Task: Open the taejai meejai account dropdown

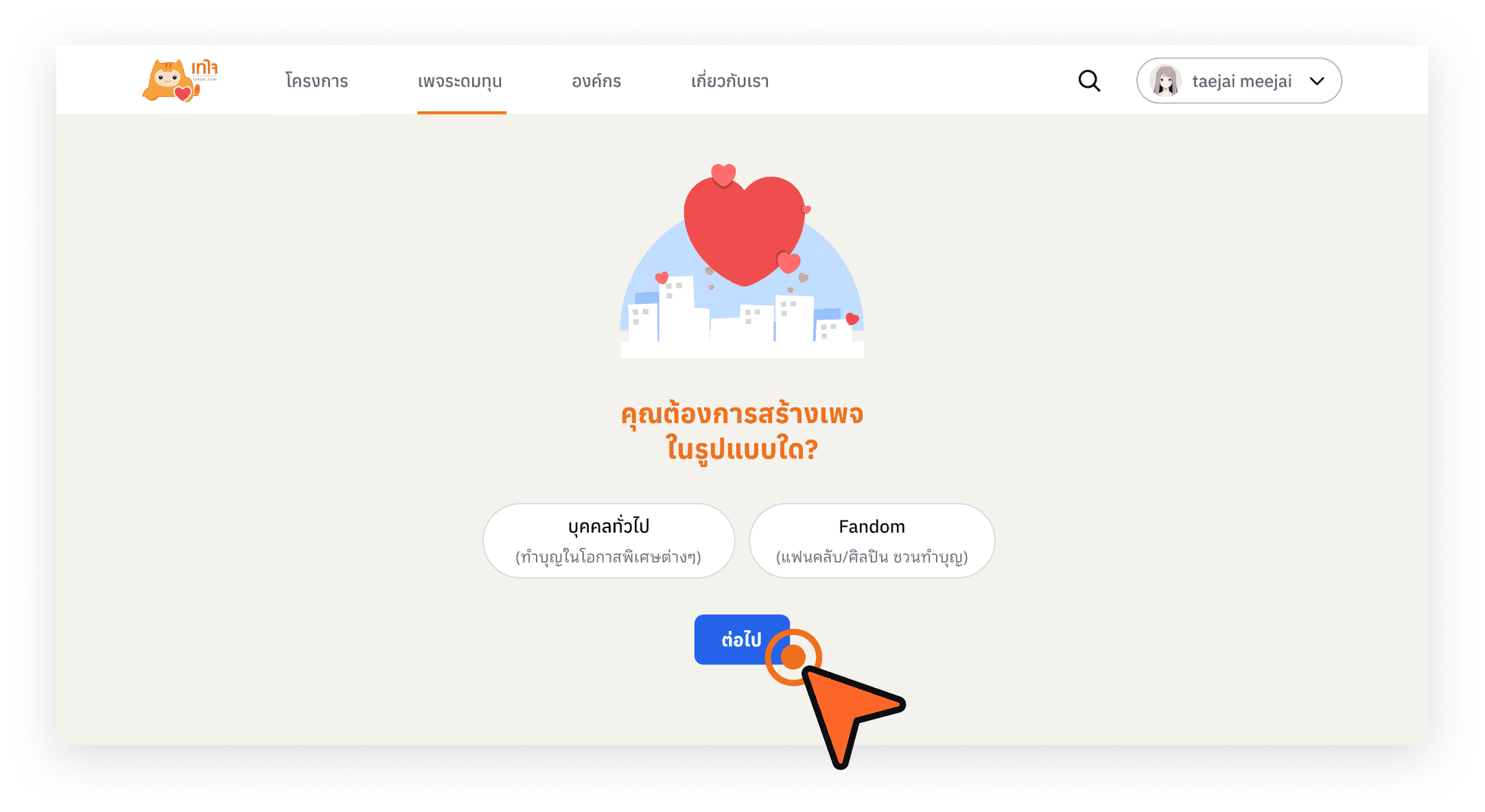Action: [1239, 81]
